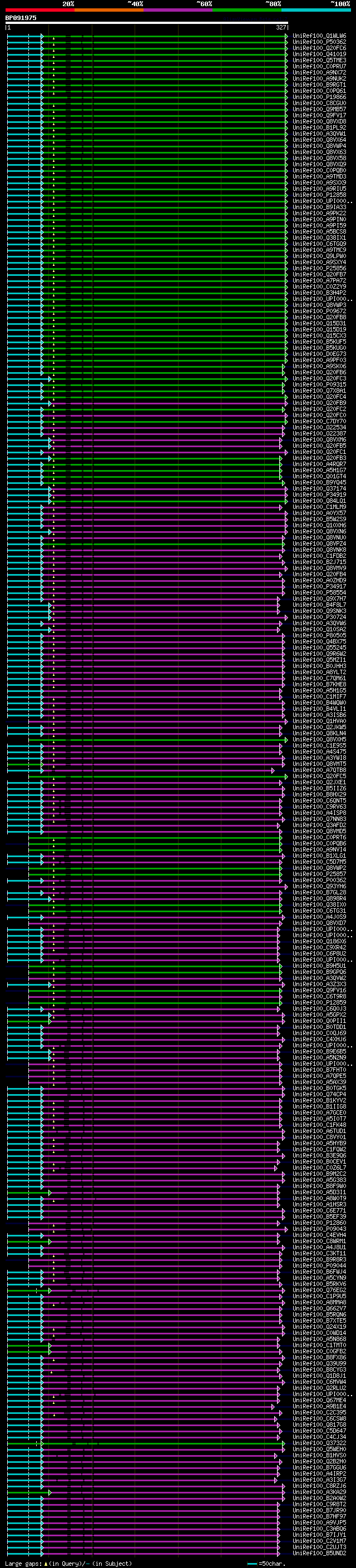Select the UniRef100_Q93YH6 label
Viewport: 356px width, 1568px height.
[x=319, y=886]
